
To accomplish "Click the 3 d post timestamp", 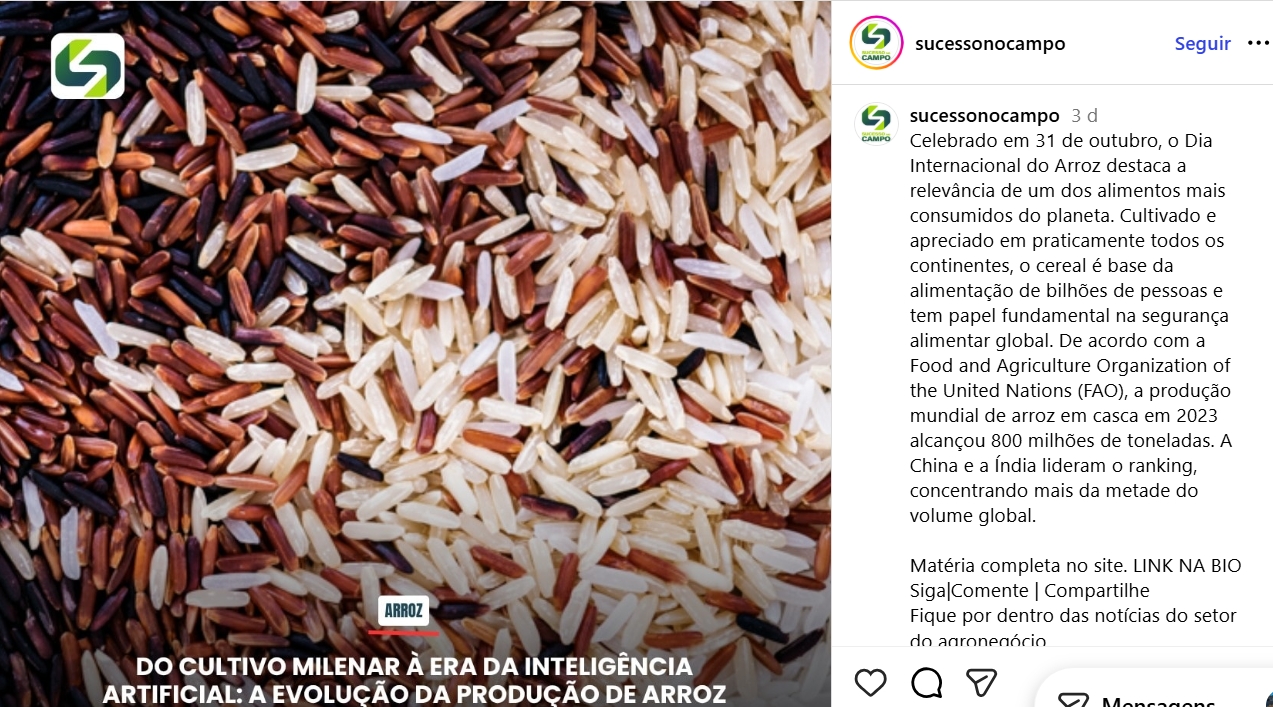I will [1084, 116].
